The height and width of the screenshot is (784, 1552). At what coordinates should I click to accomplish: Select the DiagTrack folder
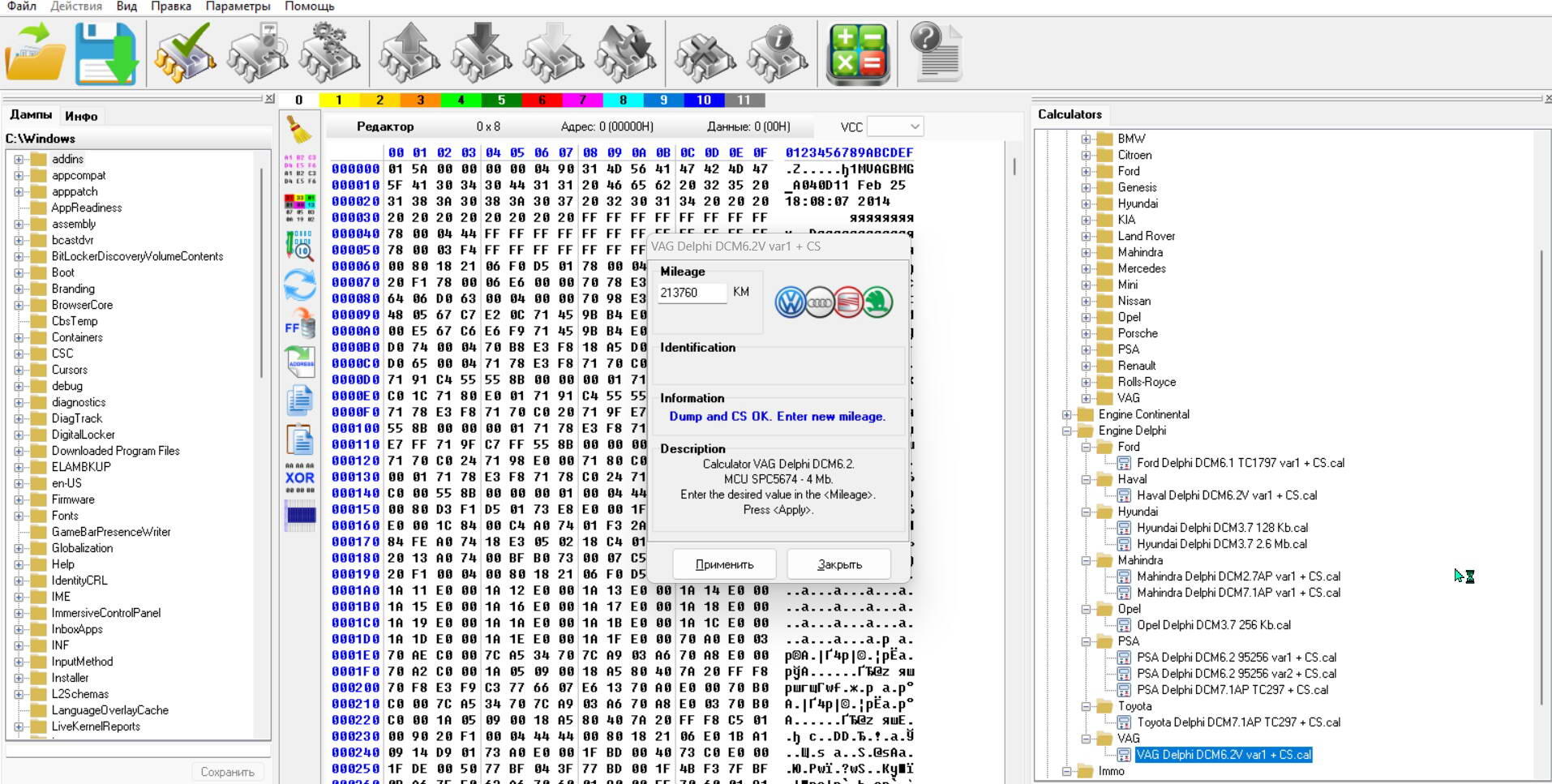click(77, 418)
